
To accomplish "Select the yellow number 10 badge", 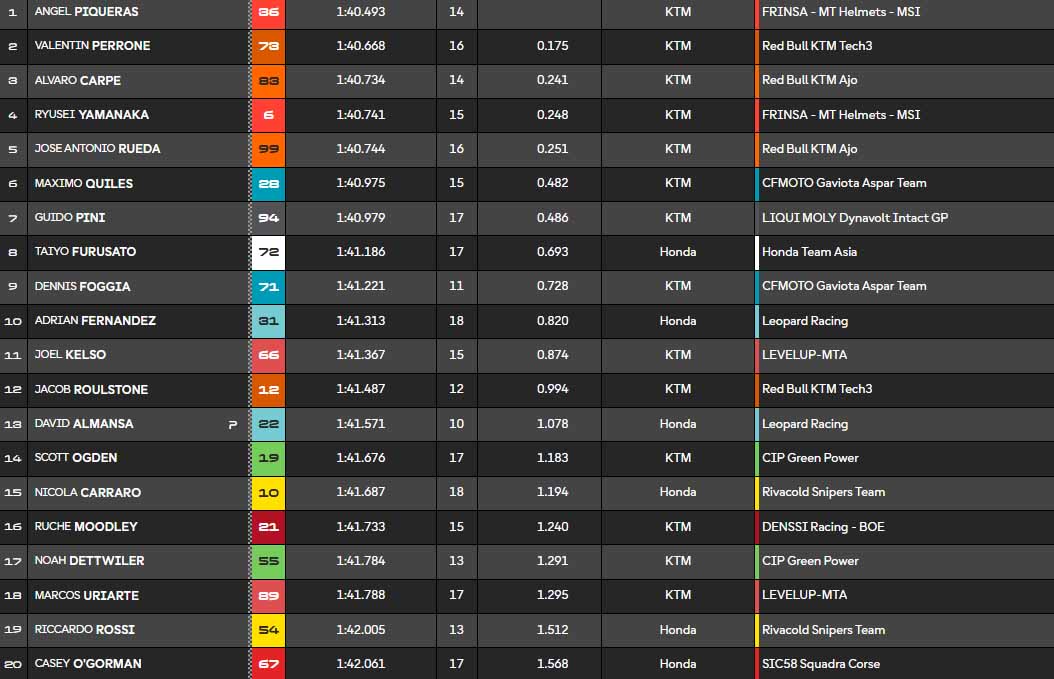I will click(x=268, y=492).
